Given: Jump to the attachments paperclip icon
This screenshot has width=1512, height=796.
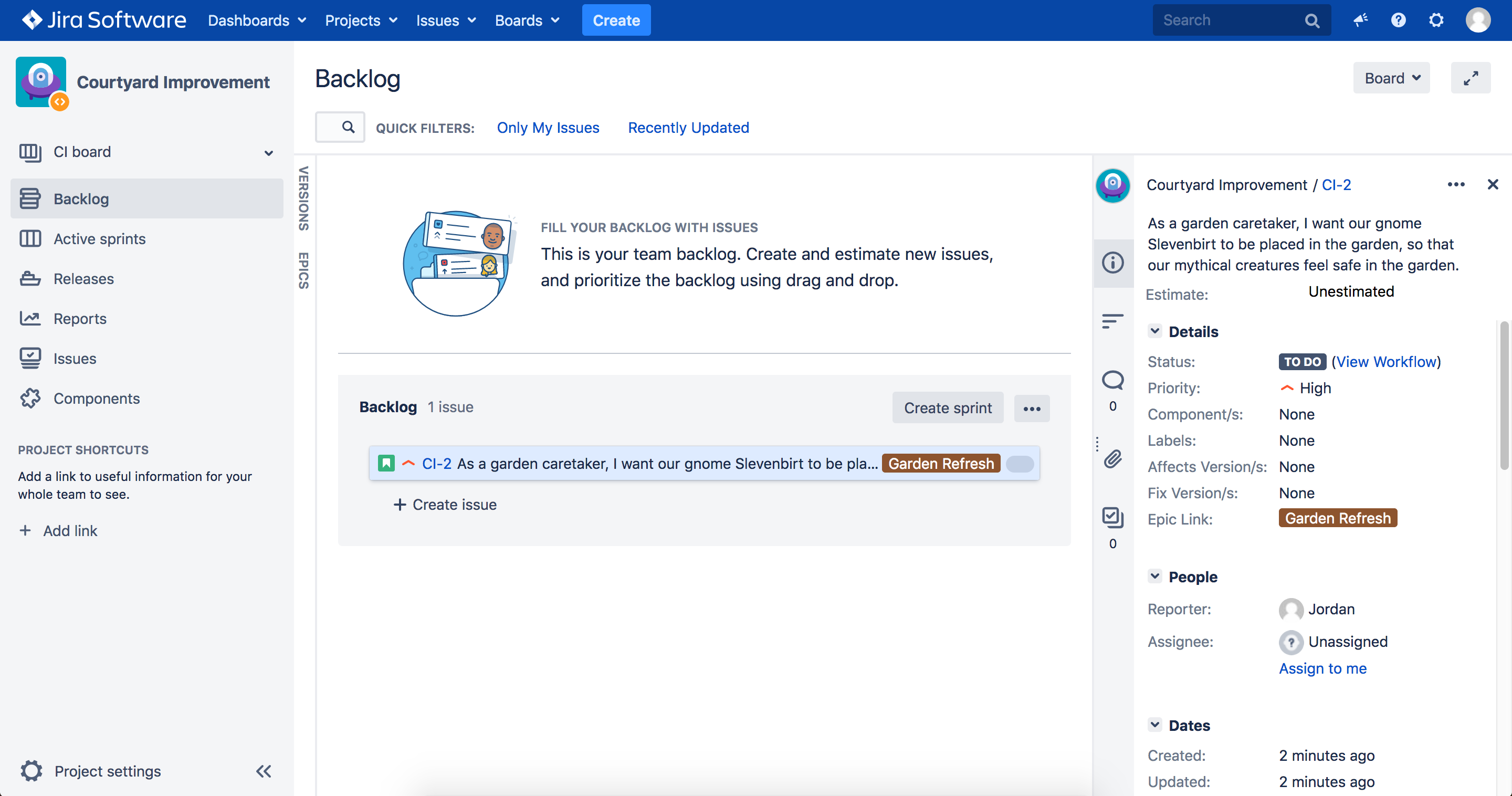Looking at the screenshot, I should 1113,458.
